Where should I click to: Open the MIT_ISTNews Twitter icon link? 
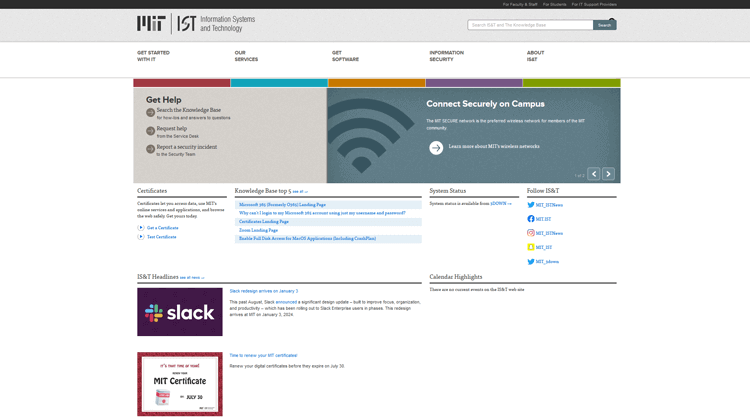tap(531, 205)
